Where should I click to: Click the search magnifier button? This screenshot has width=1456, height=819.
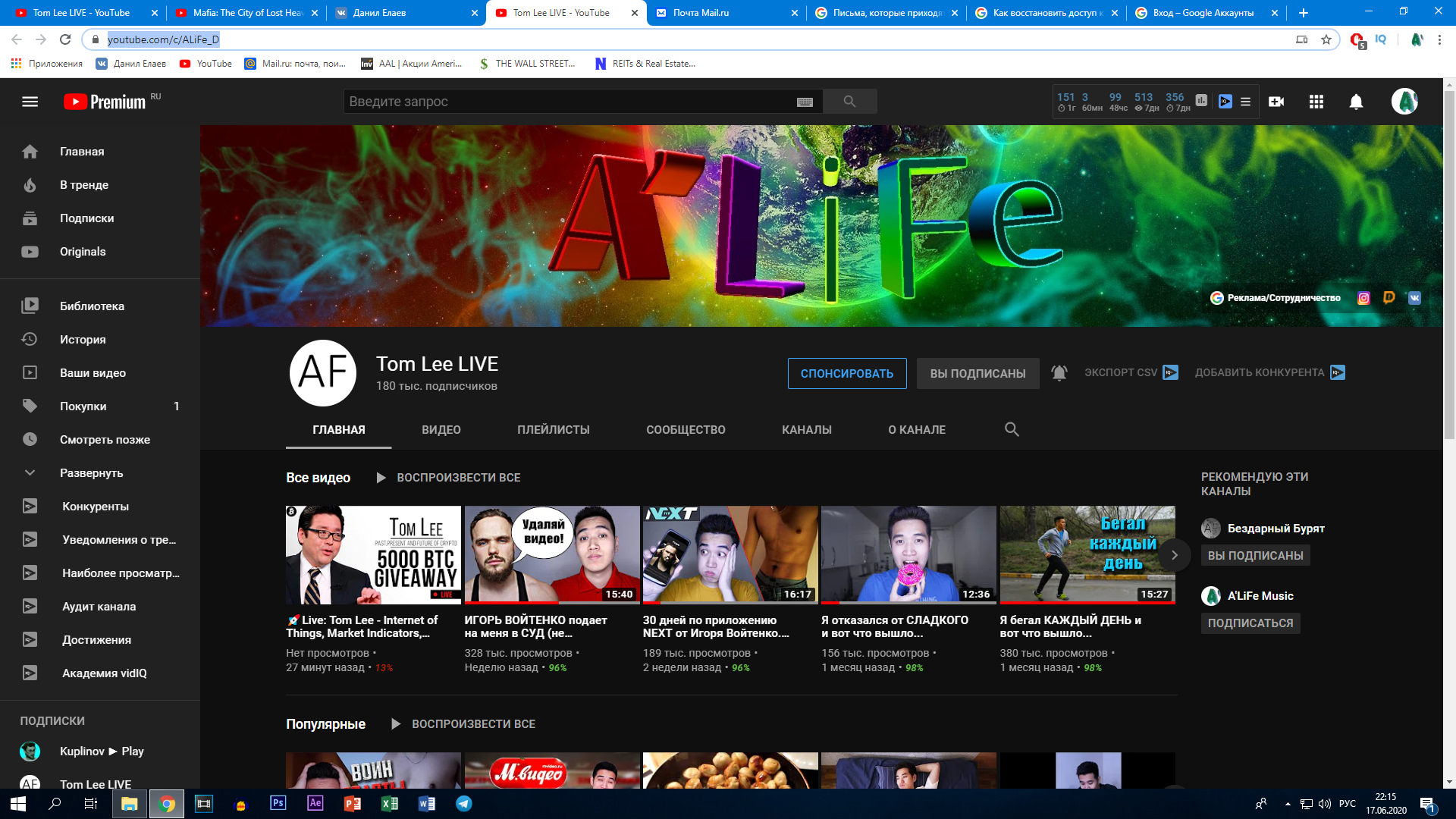tap(849, 102)
